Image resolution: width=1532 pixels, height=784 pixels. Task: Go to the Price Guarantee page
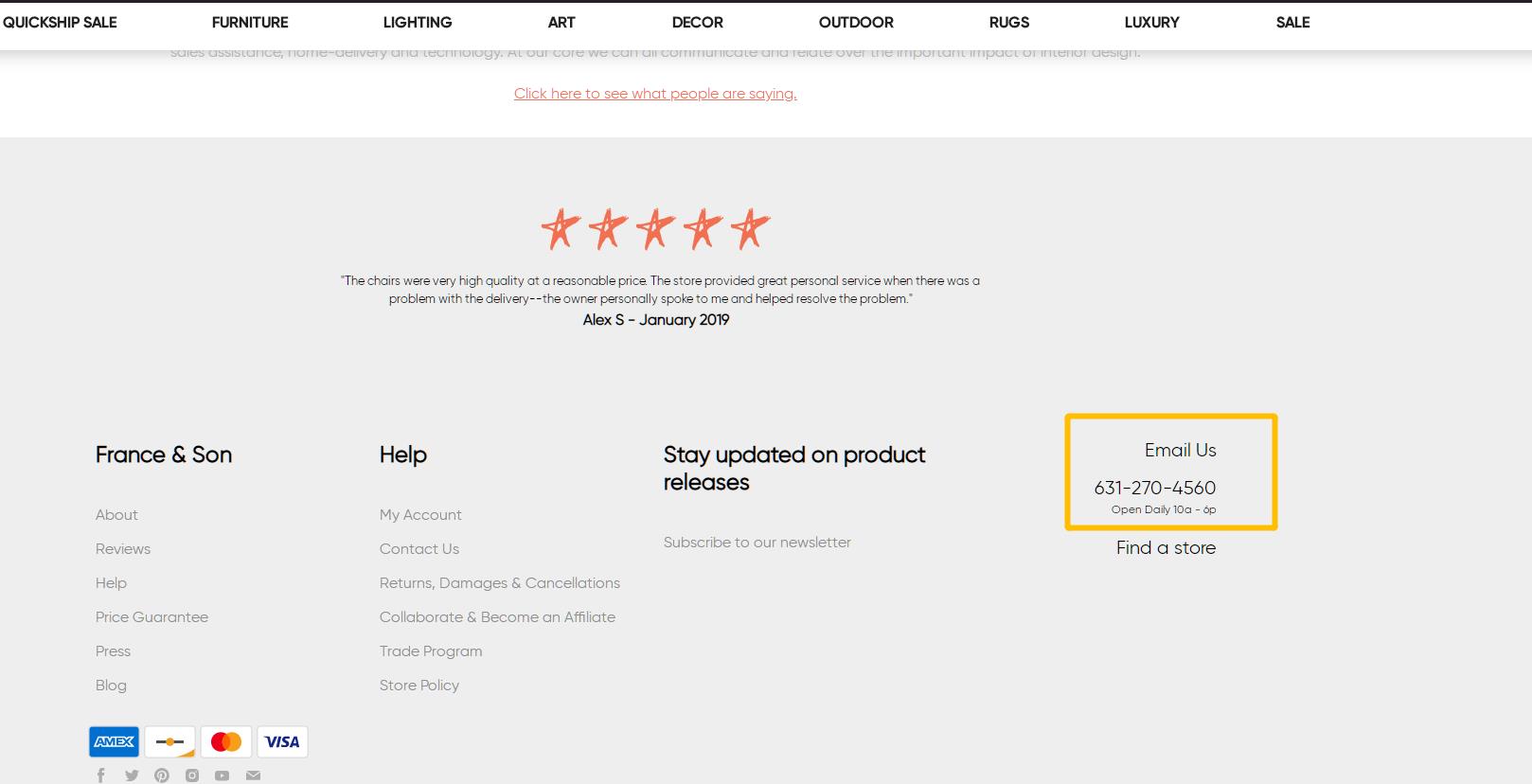151,617
